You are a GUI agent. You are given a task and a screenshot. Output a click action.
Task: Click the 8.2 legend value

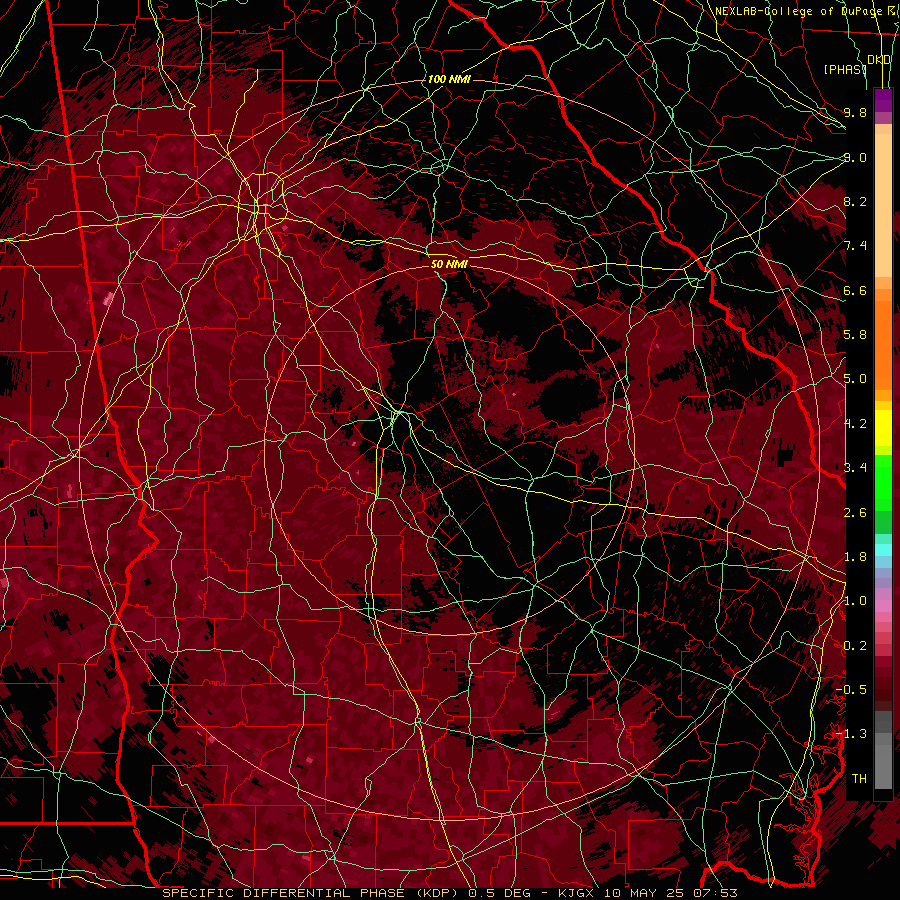click(855, 201)
